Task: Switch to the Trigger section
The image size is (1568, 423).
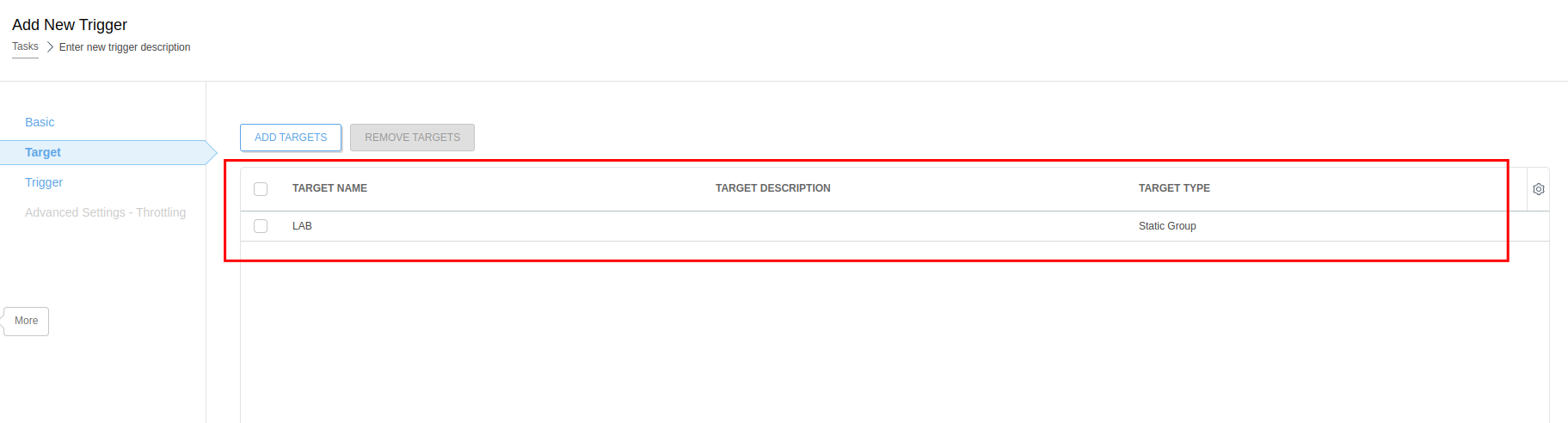Action: coord(44,182)
